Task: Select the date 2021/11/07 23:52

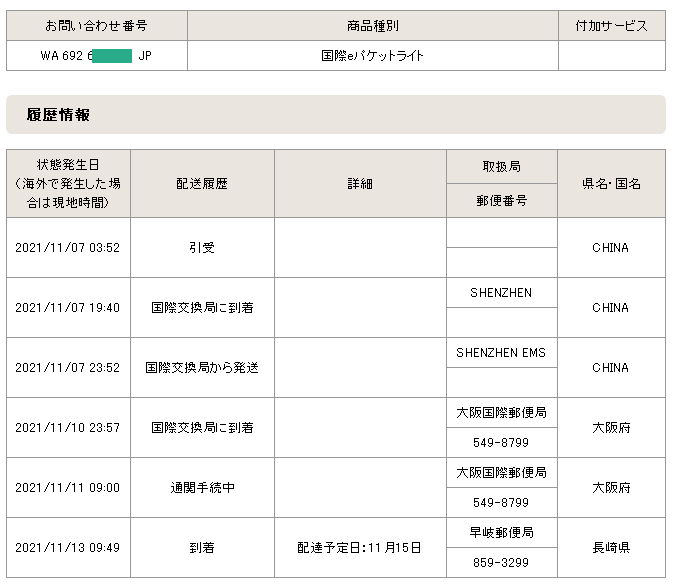Action: pos(67,367)
